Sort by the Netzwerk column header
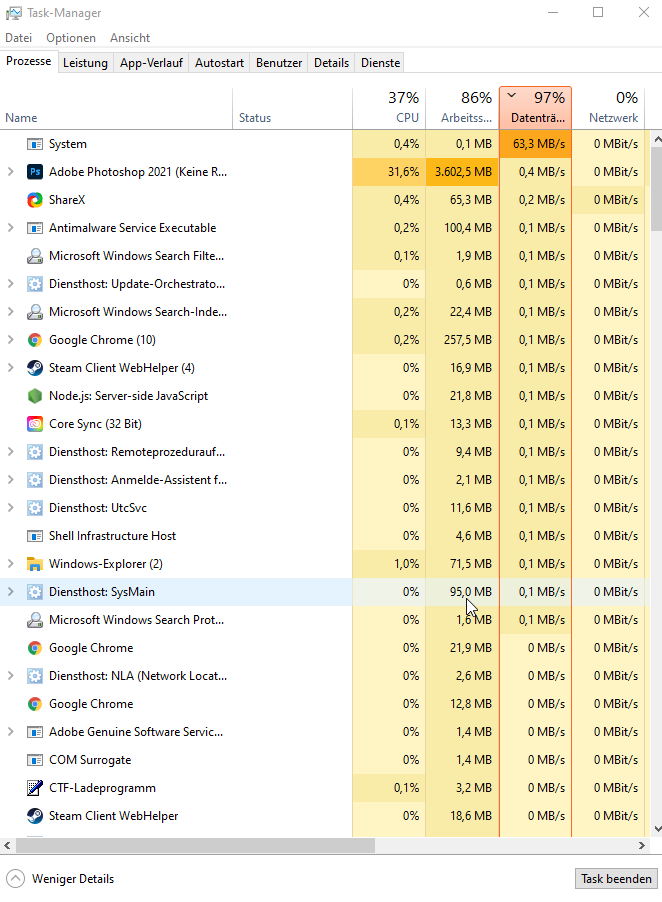The width and height of the screenshot is (662, 902). 609,108
